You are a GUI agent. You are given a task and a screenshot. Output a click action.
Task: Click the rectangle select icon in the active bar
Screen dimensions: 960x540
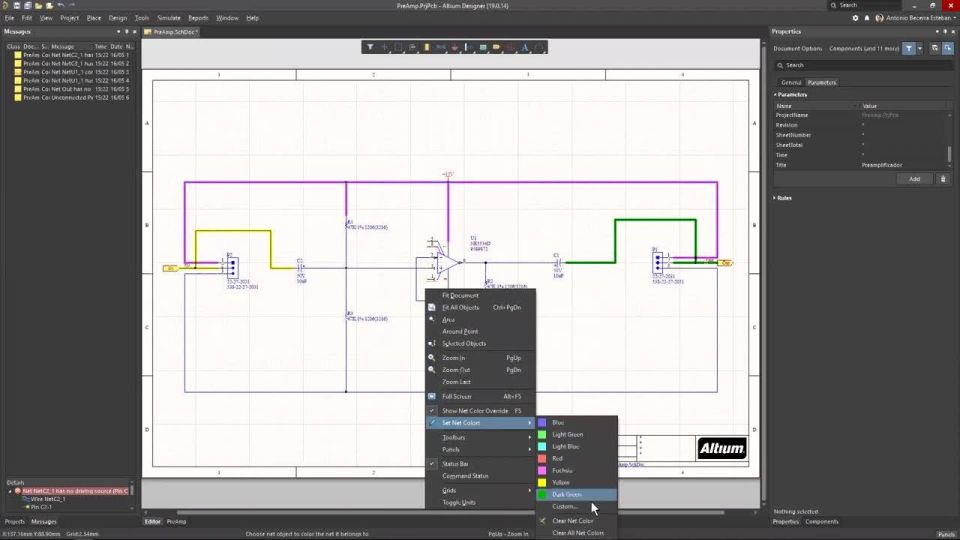(x=398, y=47)
